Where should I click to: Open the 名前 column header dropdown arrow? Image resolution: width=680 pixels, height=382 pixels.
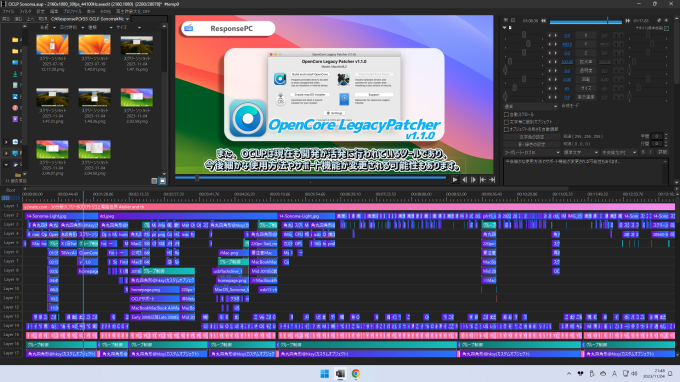tap(54, 27)
